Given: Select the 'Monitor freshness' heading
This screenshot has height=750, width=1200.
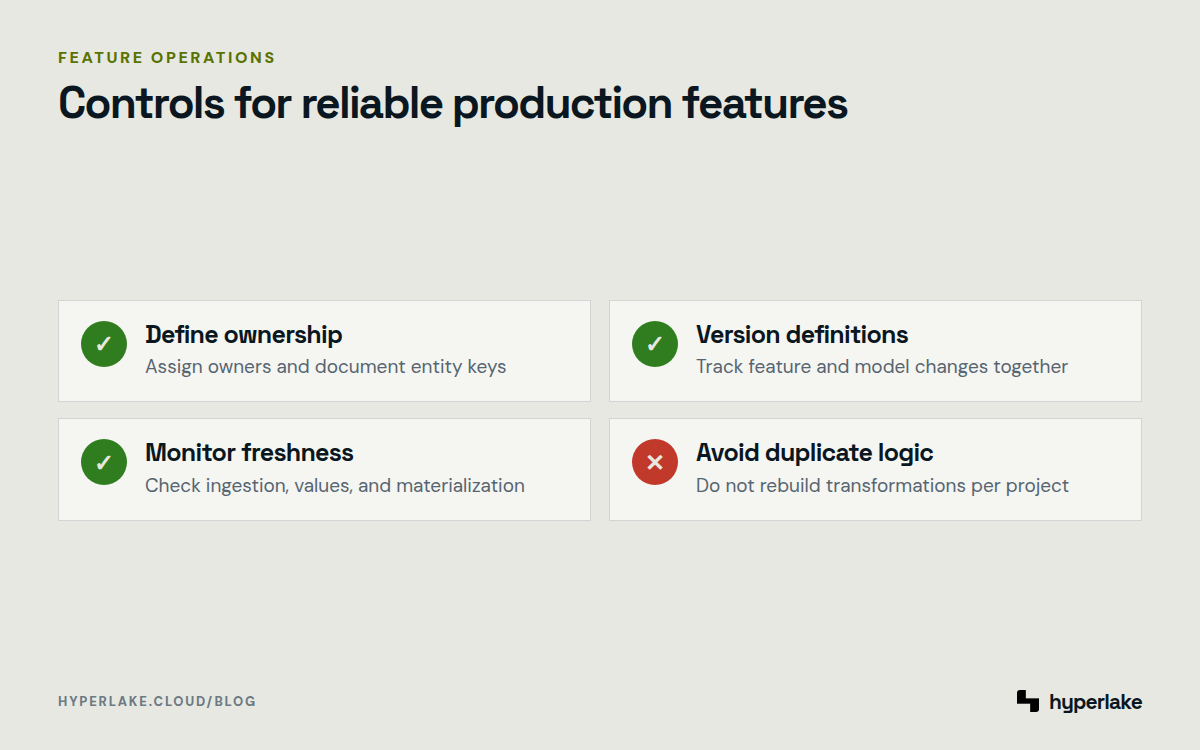Looking at the screenshot, I should (249, 452).
